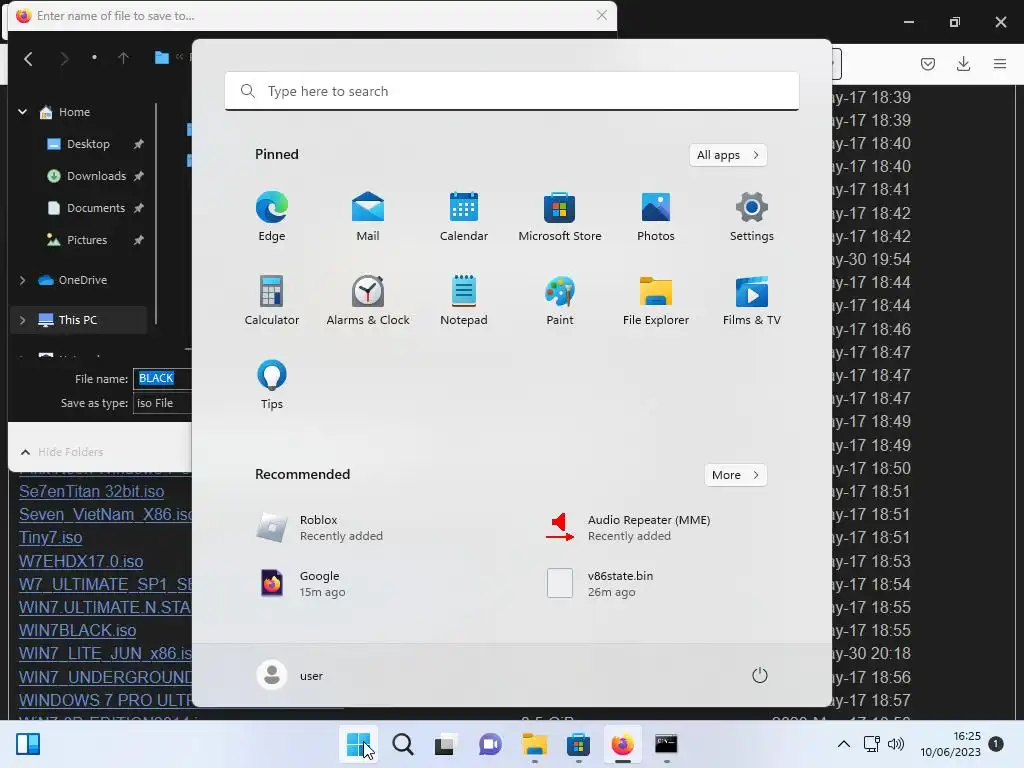
Task: Launch the Calculator app
Action: 272,300
